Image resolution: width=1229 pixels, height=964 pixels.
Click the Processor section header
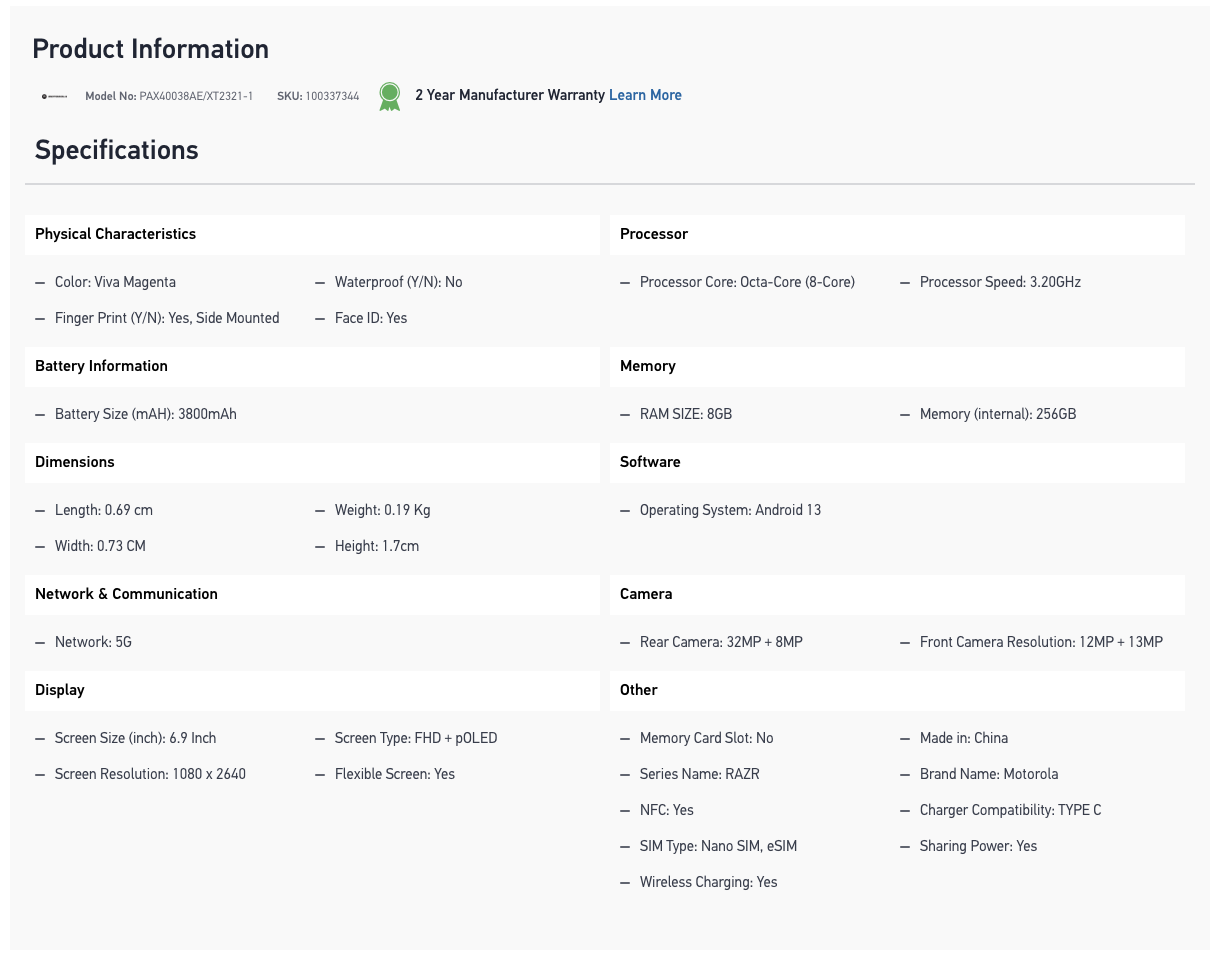(654, 234)
